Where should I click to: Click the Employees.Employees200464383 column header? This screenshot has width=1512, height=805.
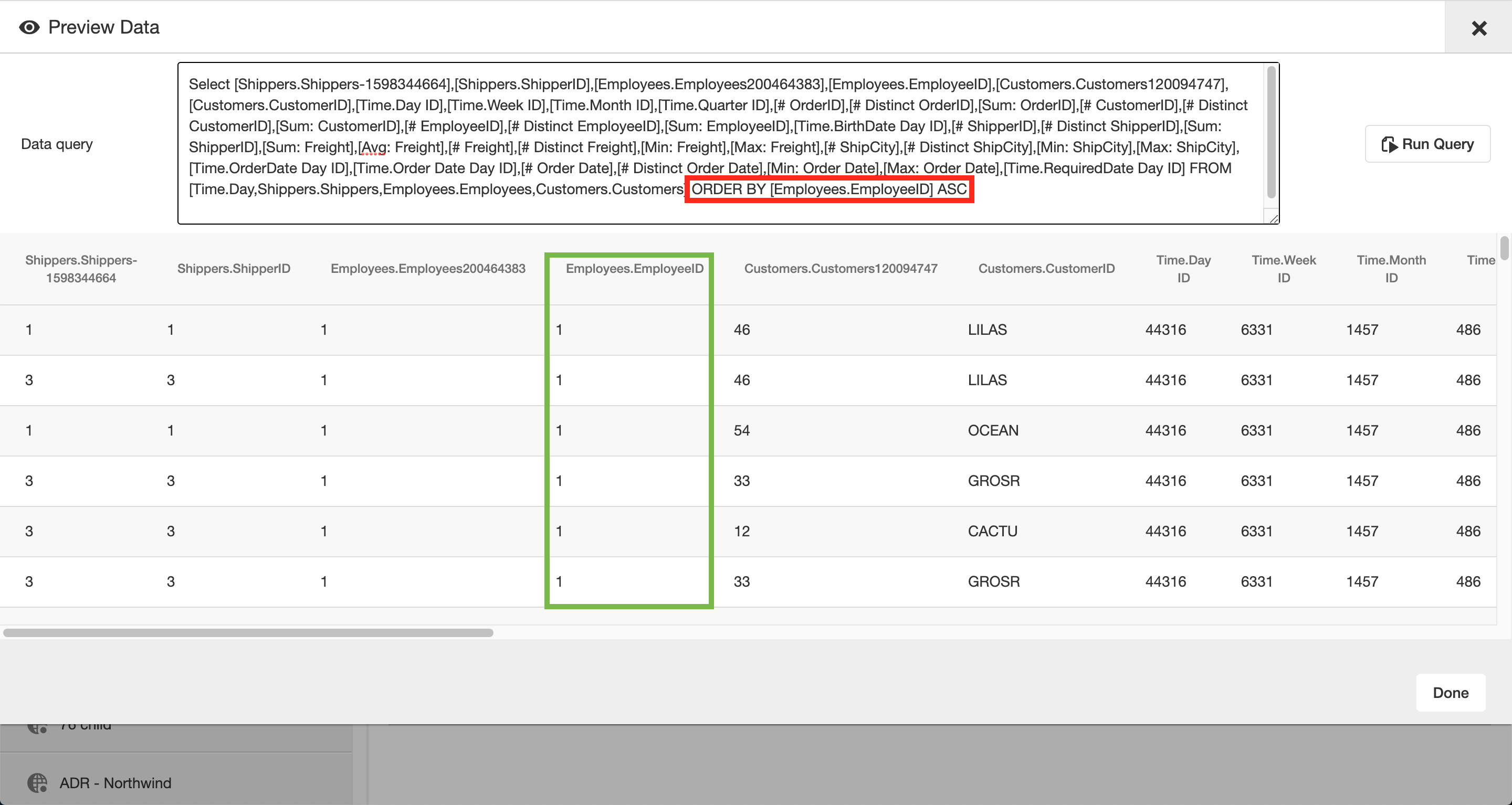(428, 269)
